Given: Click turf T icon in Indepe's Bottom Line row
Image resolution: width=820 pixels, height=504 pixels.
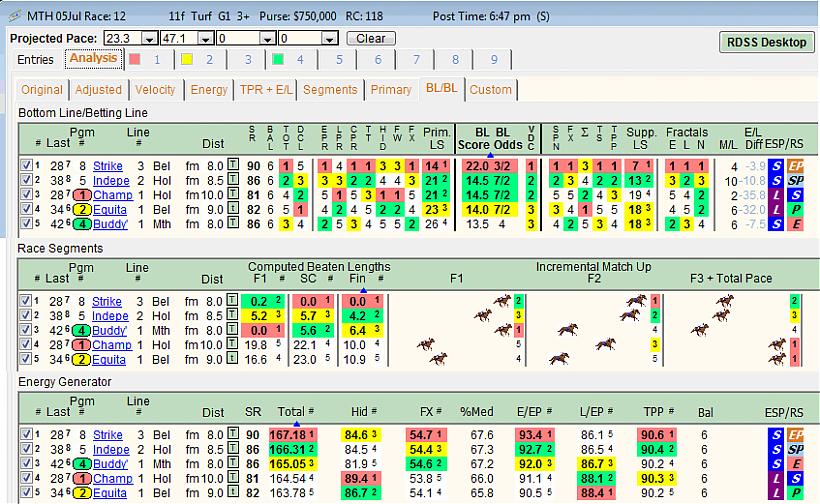Looking at the screenshot, I should 233,180.
